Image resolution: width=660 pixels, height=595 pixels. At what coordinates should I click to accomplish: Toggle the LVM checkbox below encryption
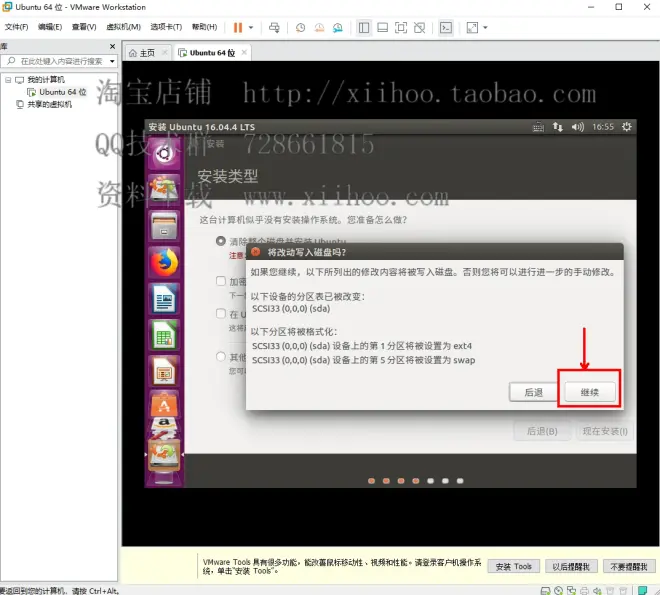click(x=221, y=313)
